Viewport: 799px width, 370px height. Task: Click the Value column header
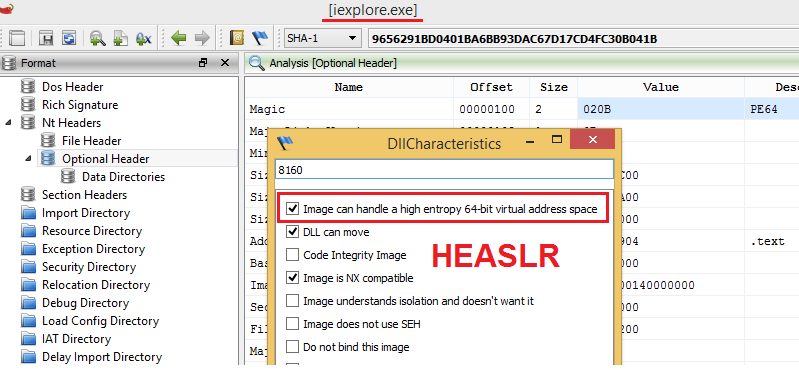[x=661, y=87]
